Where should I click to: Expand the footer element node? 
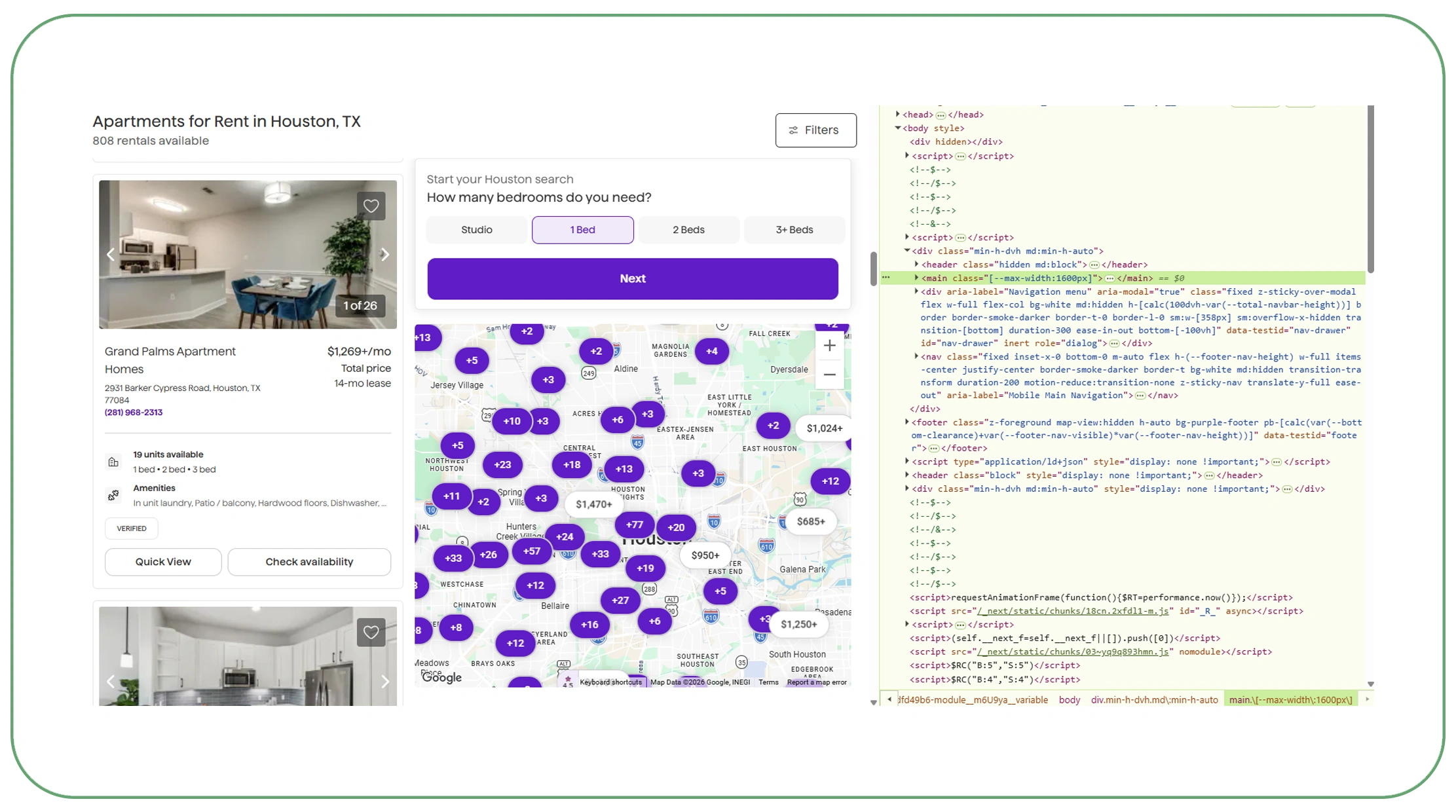click(x=907, y=422)
